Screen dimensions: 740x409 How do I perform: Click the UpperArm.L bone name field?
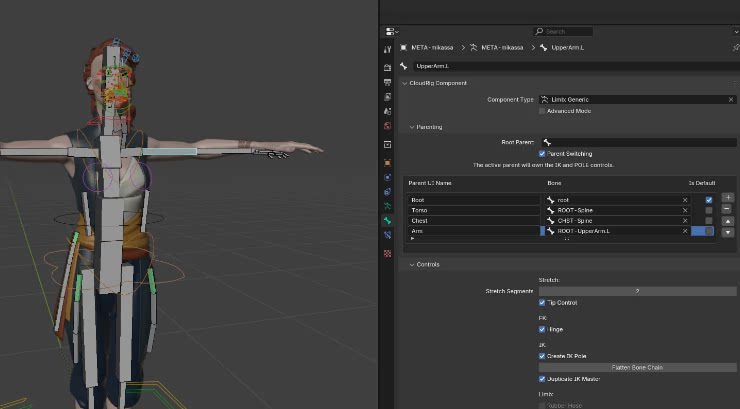pyautogui.click(x=576, y=66)
